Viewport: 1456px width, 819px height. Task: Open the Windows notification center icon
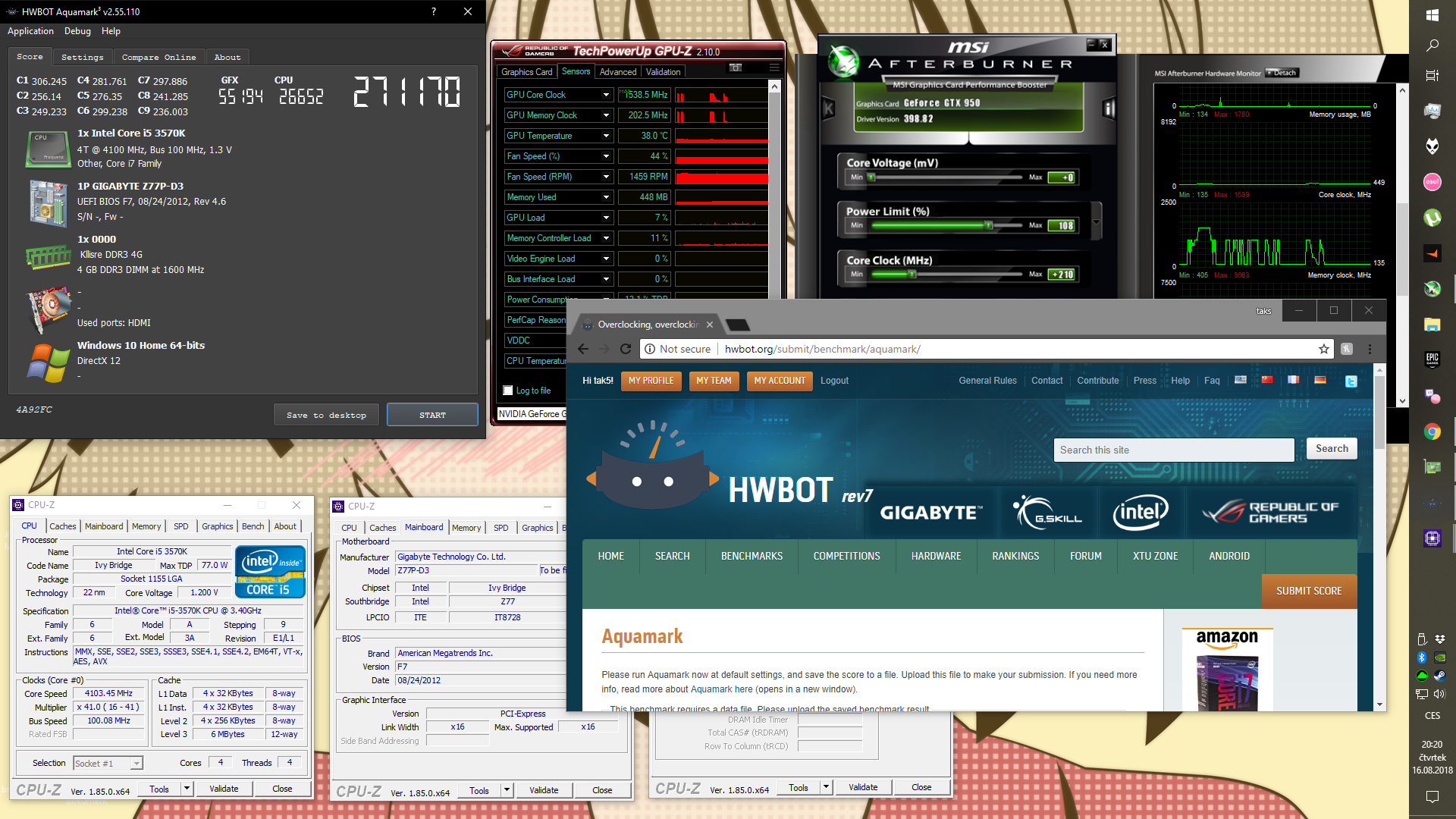click(x=1432, y=796)
